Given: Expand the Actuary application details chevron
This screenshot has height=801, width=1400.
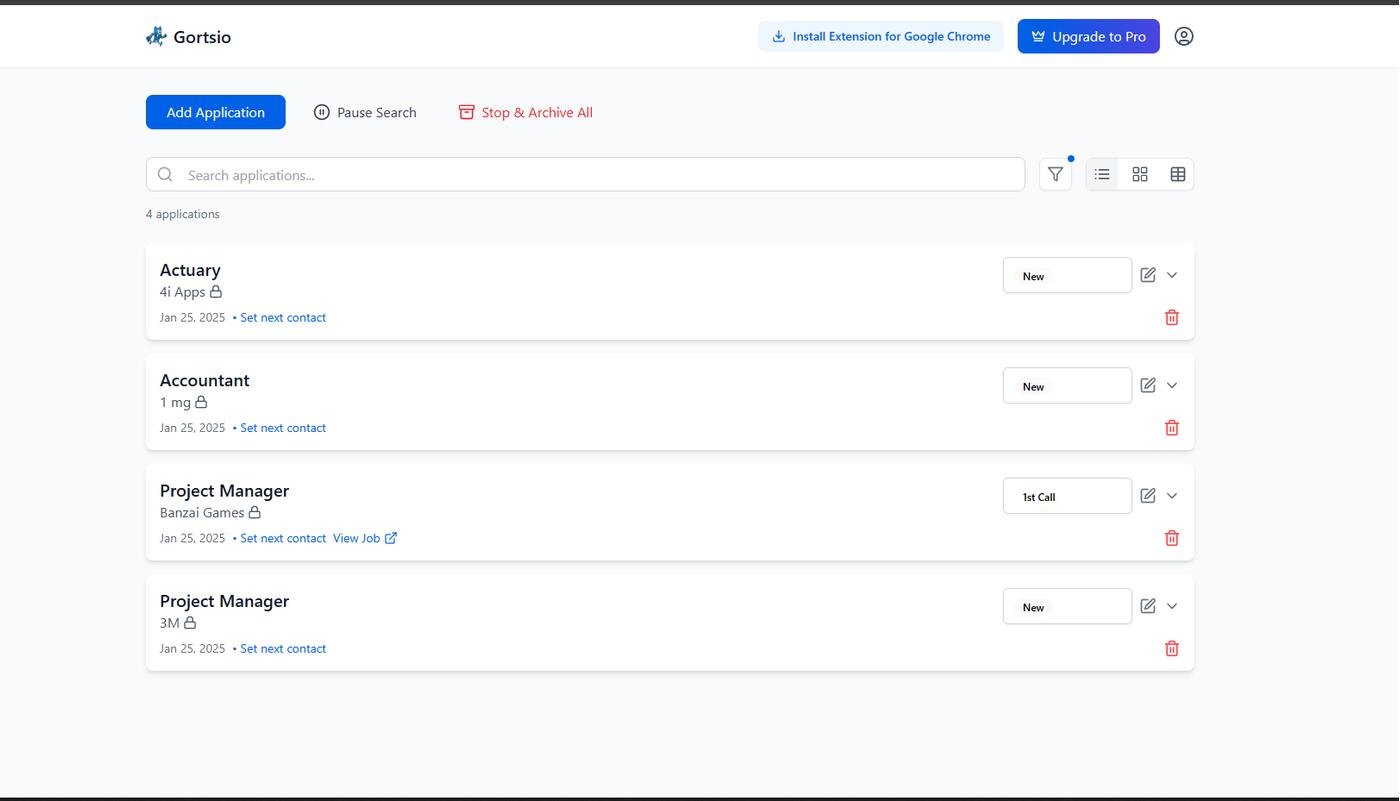Looking at the screenshot, I should (x=1172, y=275).
